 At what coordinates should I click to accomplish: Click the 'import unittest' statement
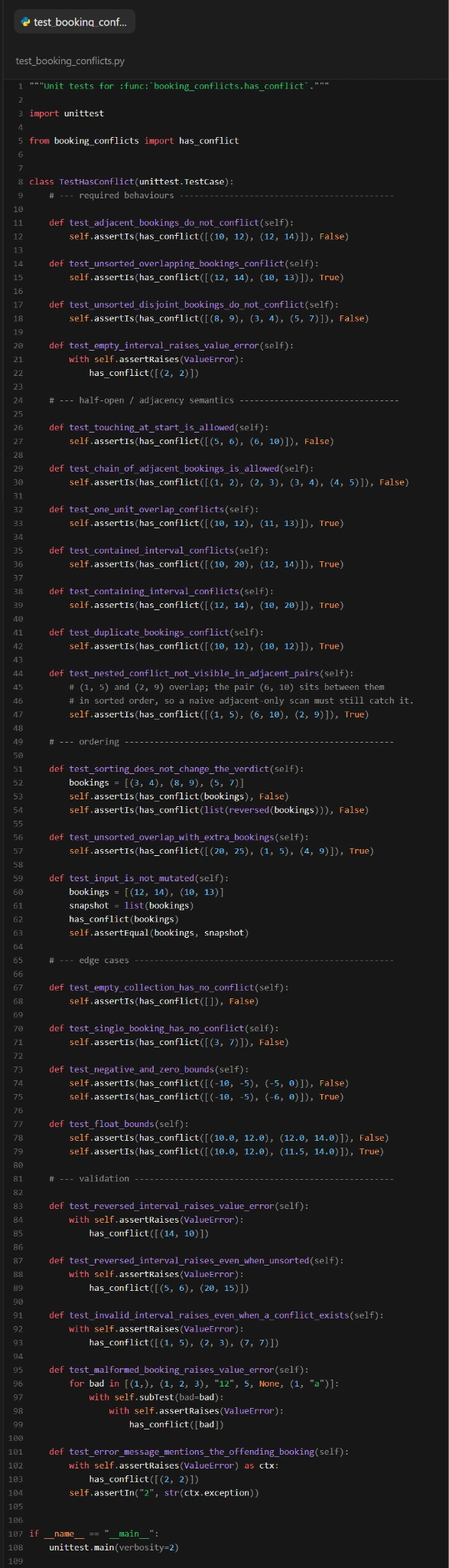point(67,113)
